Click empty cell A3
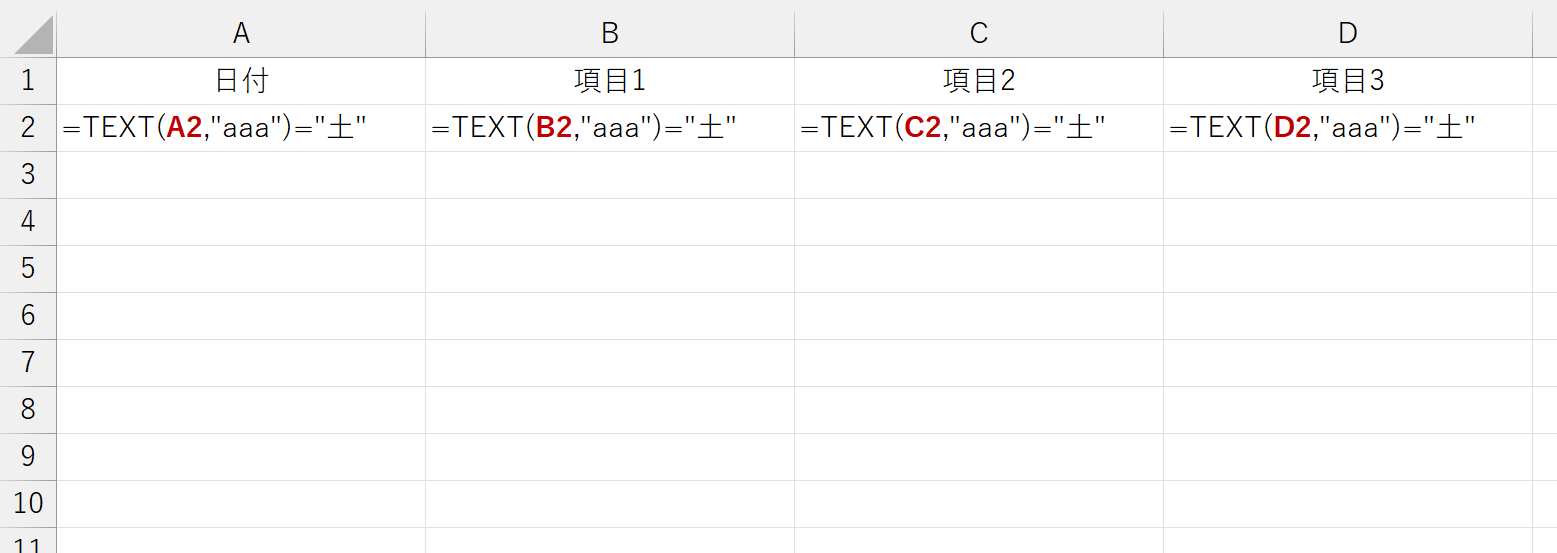Viewport: 1557px width, 553px height. [241, 175]
